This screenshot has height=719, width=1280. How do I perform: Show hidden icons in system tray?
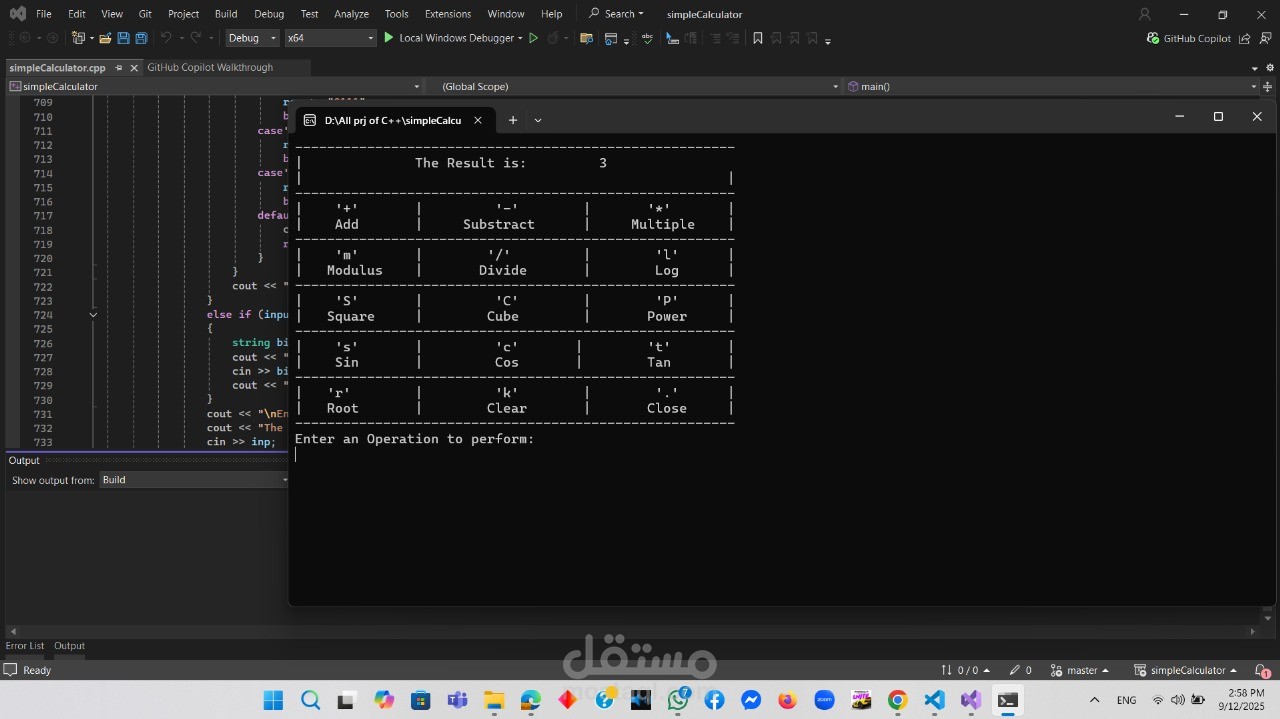pyautogui.click(x=1094, y=700)
